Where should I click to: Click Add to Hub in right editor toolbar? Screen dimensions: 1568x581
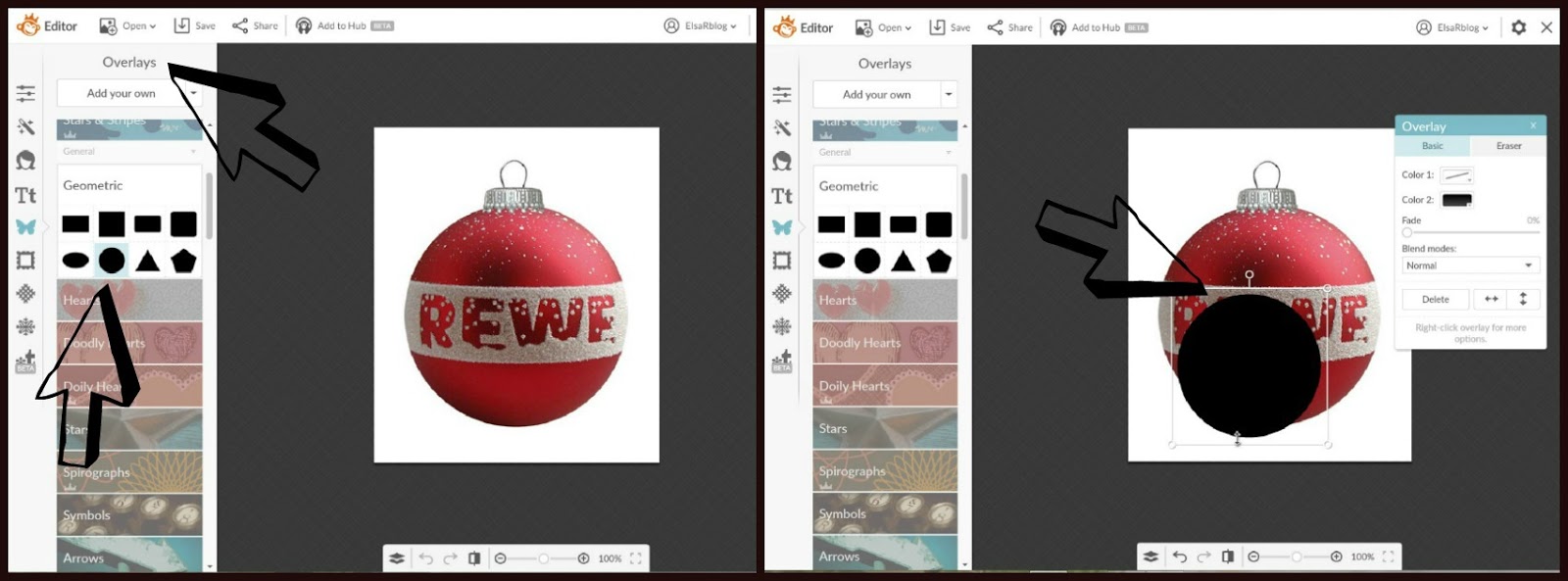[x=1099, y=27]
